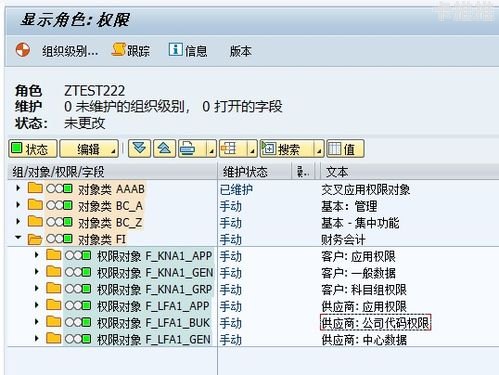The image size is (499, 375).
Task: Click folder icon of 对象类 BC_Z
Action: (x=35, y=221)
